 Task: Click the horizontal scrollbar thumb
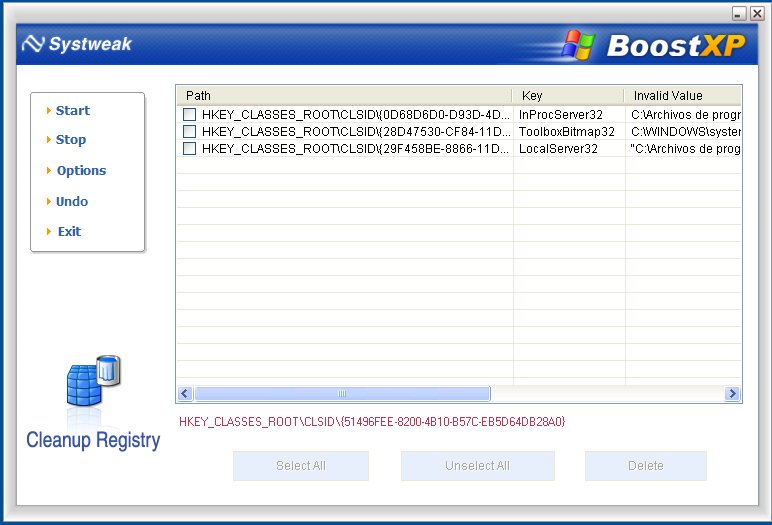tap(342, 394)
